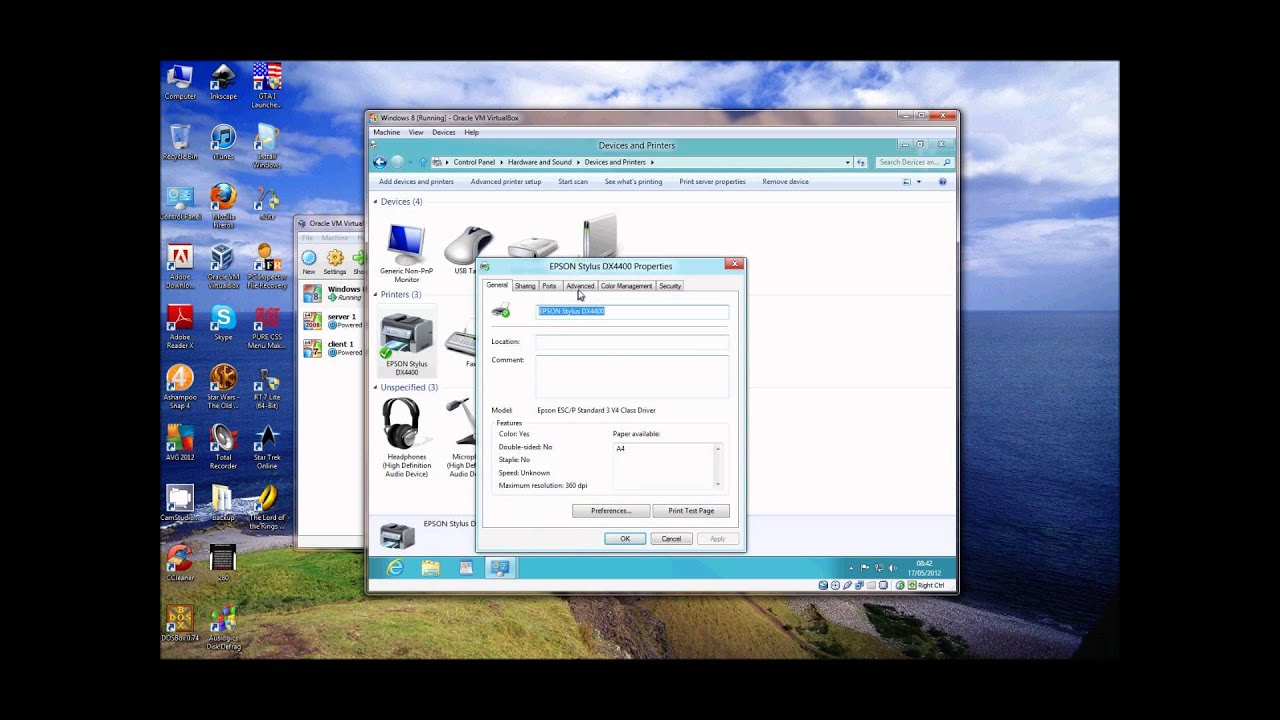Click Print server properties
This screenshot has height=720, width=1280.
[712, 182]
